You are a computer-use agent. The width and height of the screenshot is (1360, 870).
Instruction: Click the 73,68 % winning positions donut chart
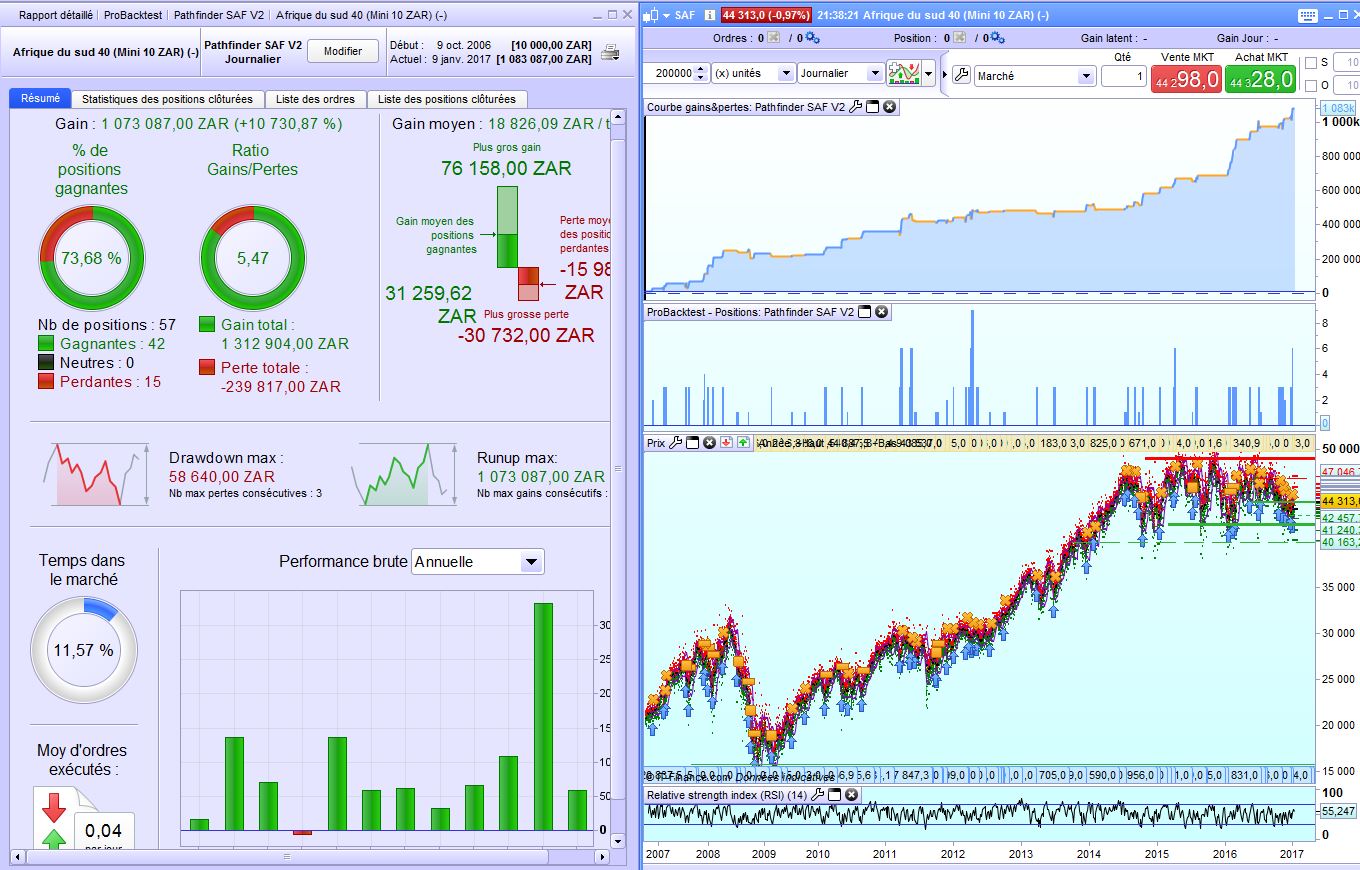92,258
